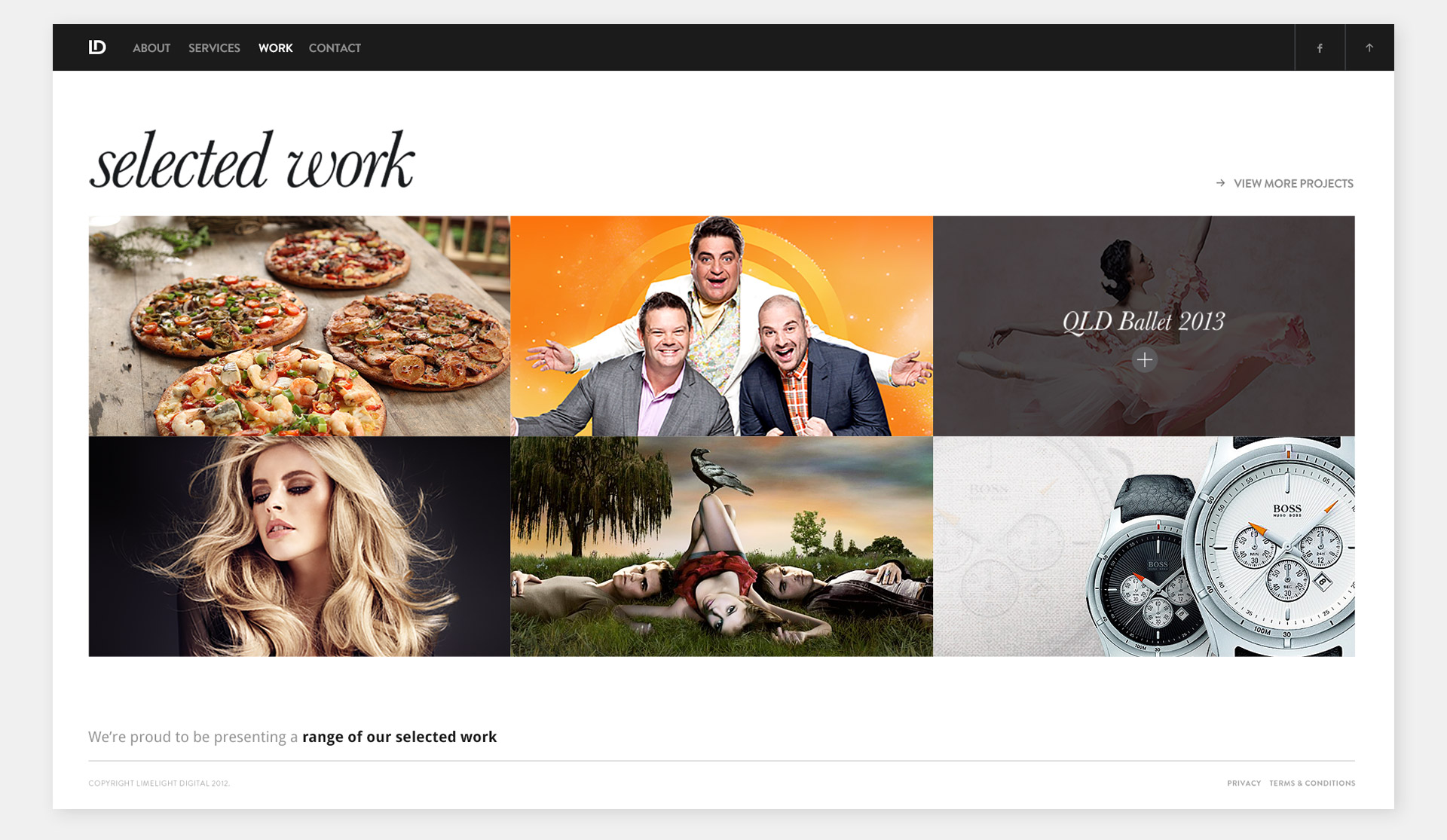Open the Contact navigation link

click(335, 48)
